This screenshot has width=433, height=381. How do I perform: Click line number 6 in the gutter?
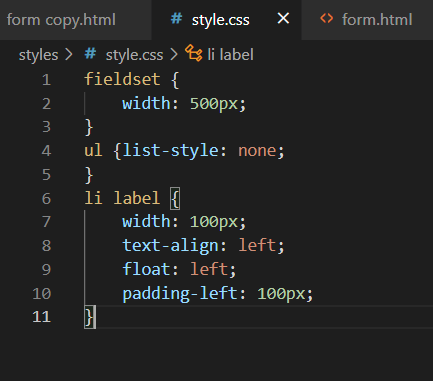pos(46,199)
